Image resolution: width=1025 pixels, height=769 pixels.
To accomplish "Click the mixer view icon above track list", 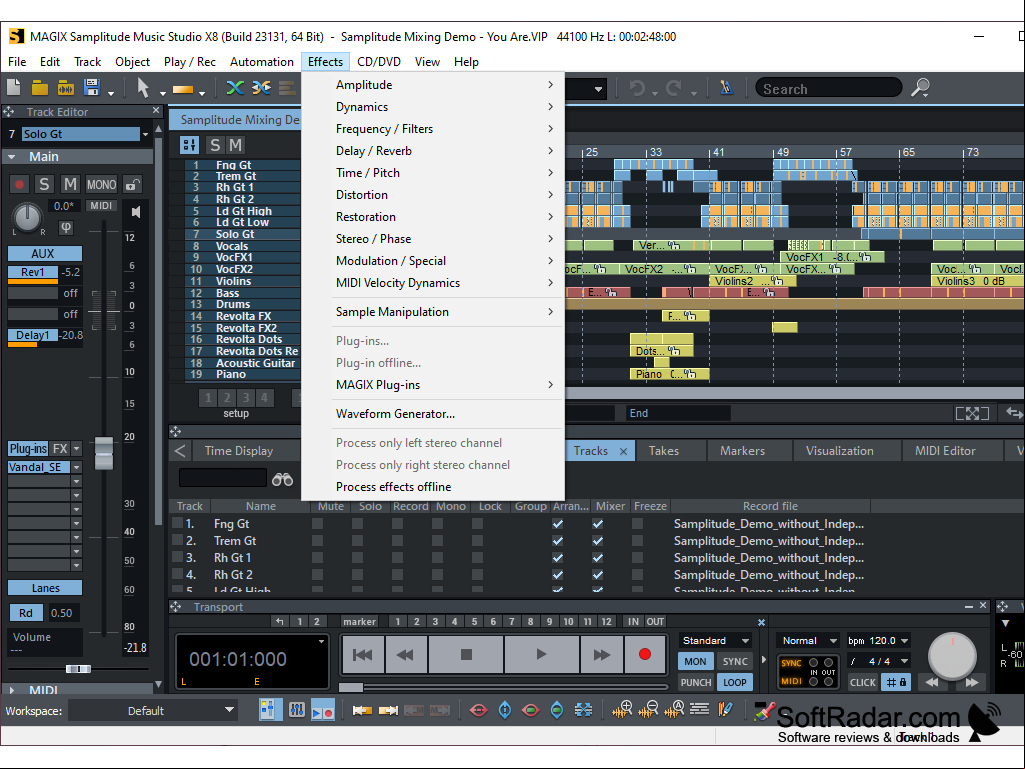I will click(190, 145).
